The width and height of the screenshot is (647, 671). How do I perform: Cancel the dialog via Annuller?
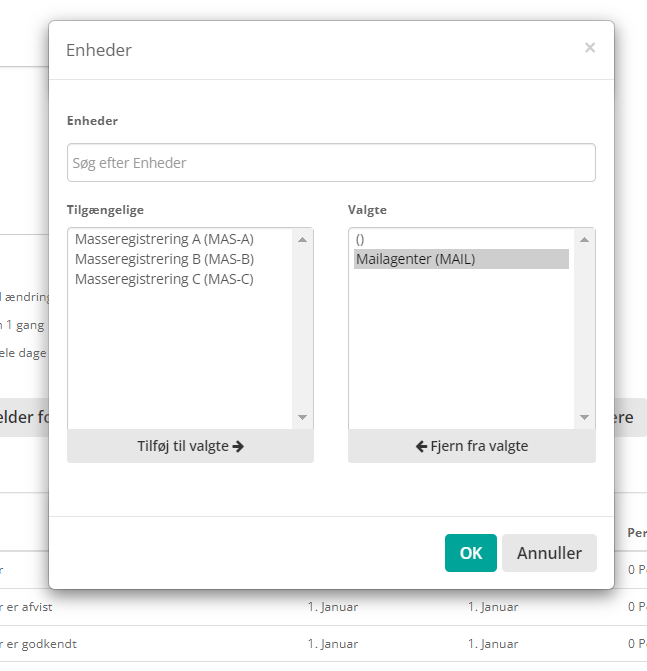(549, 553)
